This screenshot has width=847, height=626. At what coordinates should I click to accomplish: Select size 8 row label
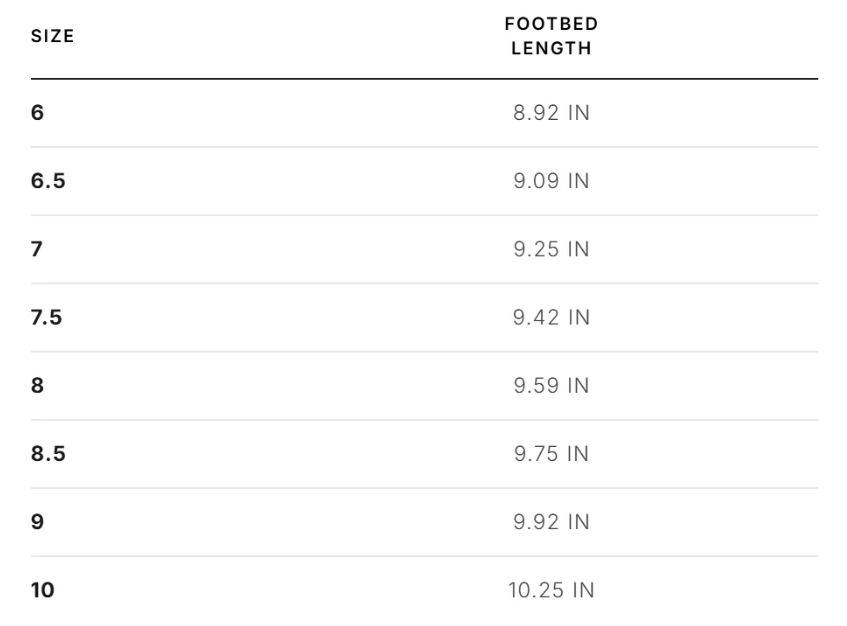tap(37, 386)
